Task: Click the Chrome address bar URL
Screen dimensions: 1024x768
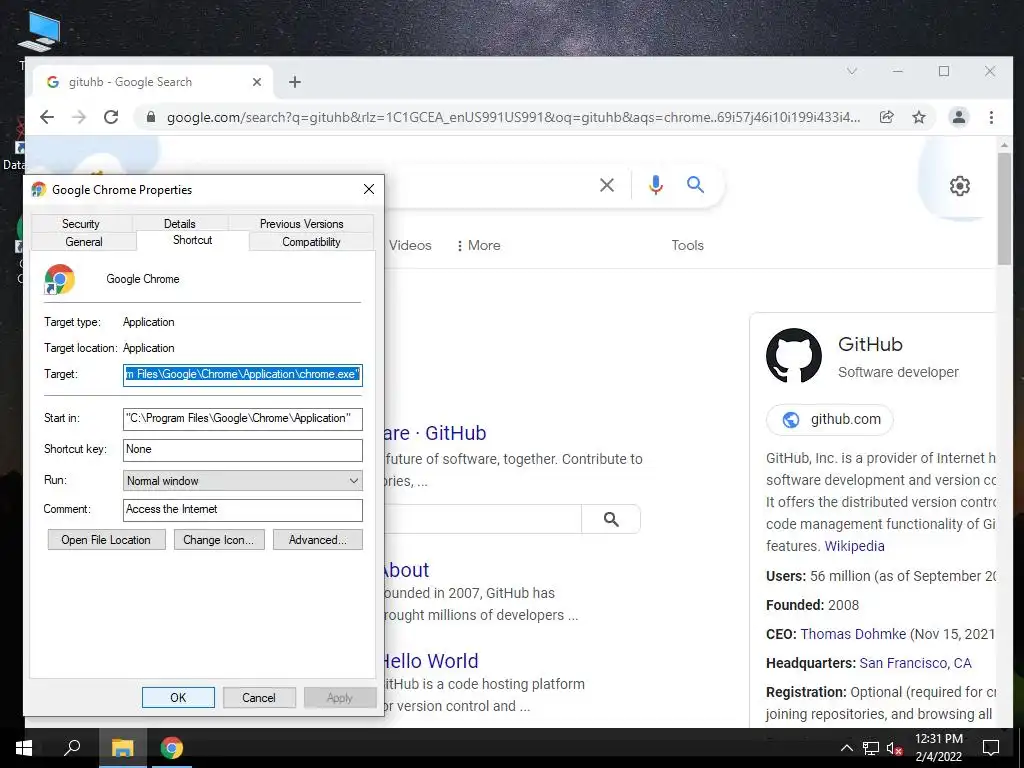Action: pos(513,118)
